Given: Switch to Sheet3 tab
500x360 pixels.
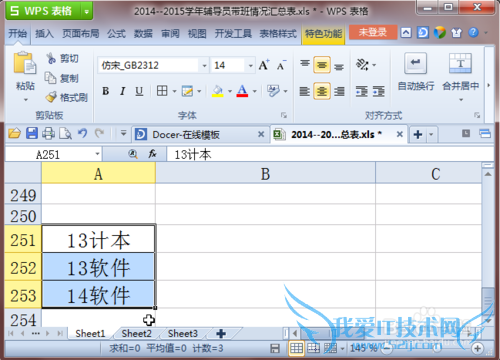Looking at the screenshot, I should (x=183, y=333).
